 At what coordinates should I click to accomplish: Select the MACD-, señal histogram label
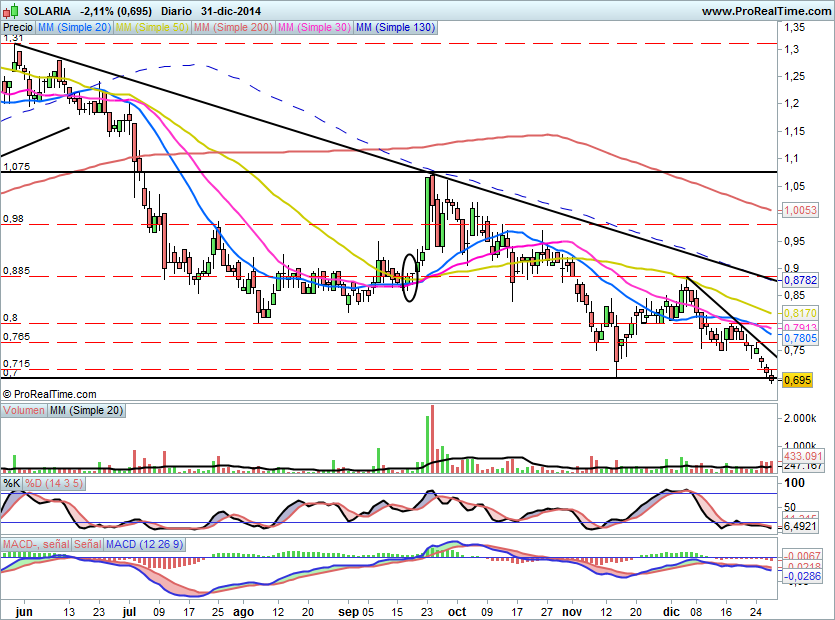[x=36, y=544]
